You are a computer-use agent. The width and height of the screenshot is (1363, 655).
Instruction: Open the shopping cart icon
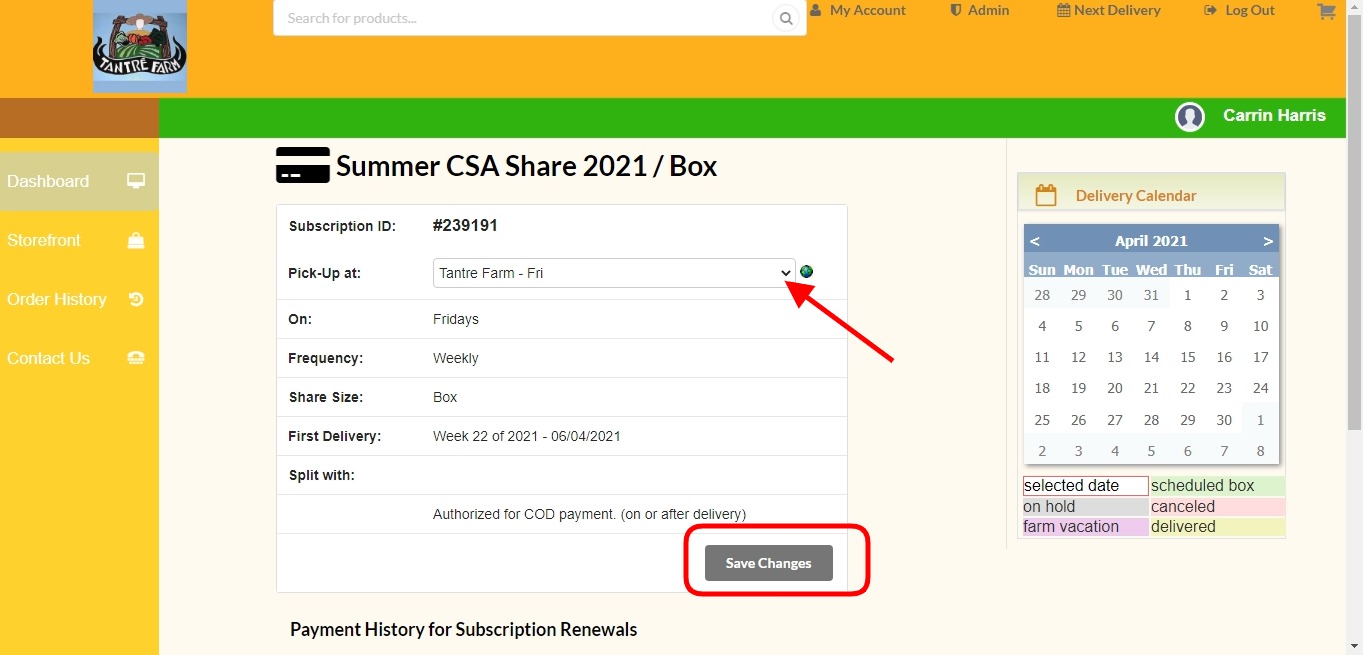click(1327, 11)
